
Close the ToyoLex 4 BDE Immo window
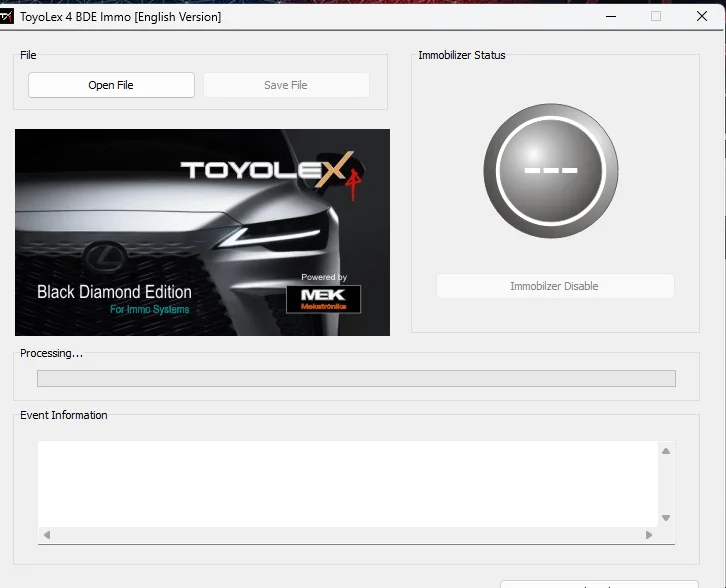(702, 16)
